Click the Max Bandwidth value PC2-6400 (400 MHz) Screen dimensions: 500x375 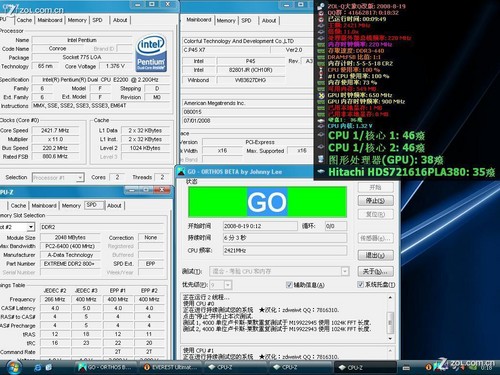point(70,246)
